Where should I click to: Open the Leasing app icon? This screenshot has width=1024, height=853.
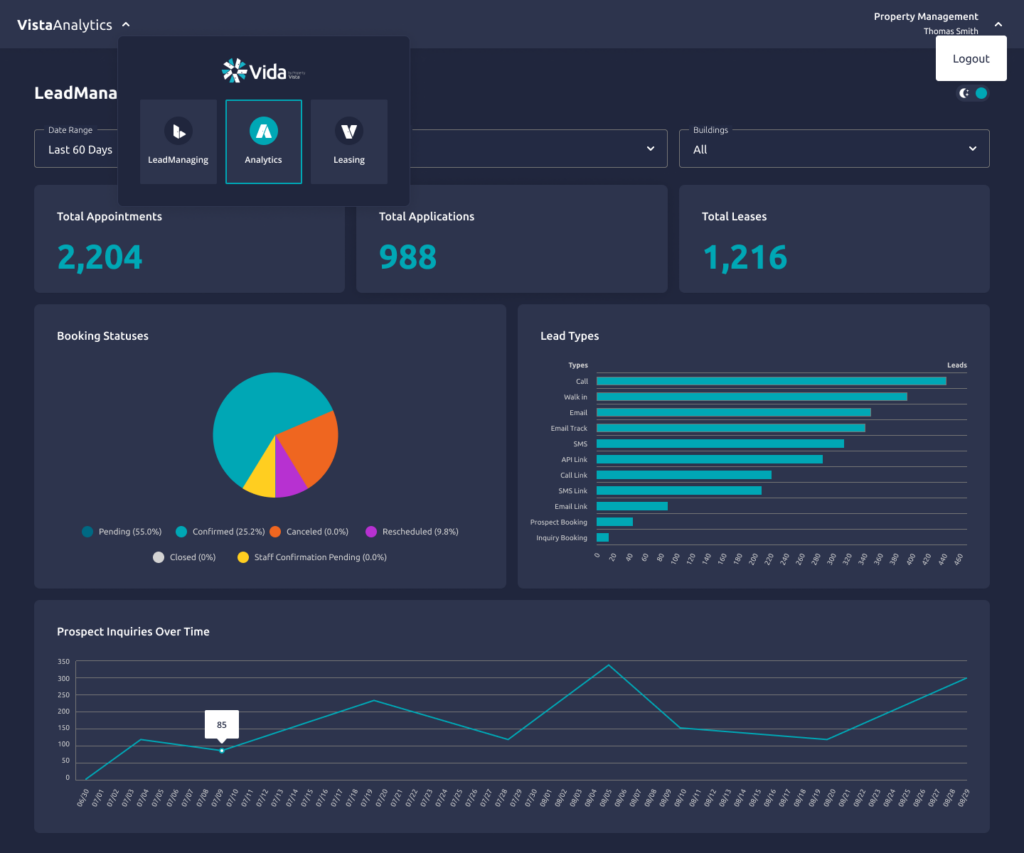348,141
